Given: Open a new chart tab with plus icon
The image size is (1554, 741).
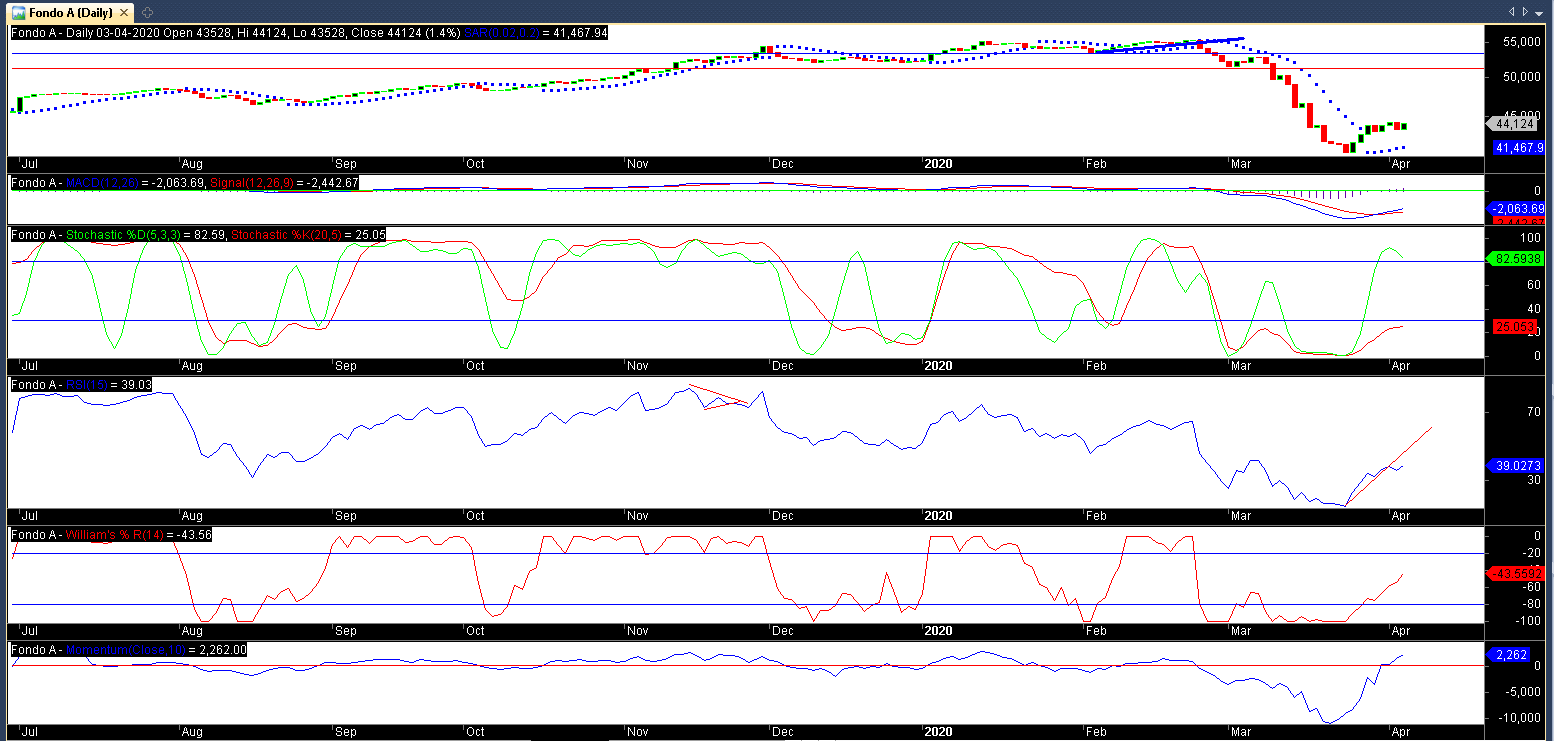Looking at the screenshot, I should [147, 11].
